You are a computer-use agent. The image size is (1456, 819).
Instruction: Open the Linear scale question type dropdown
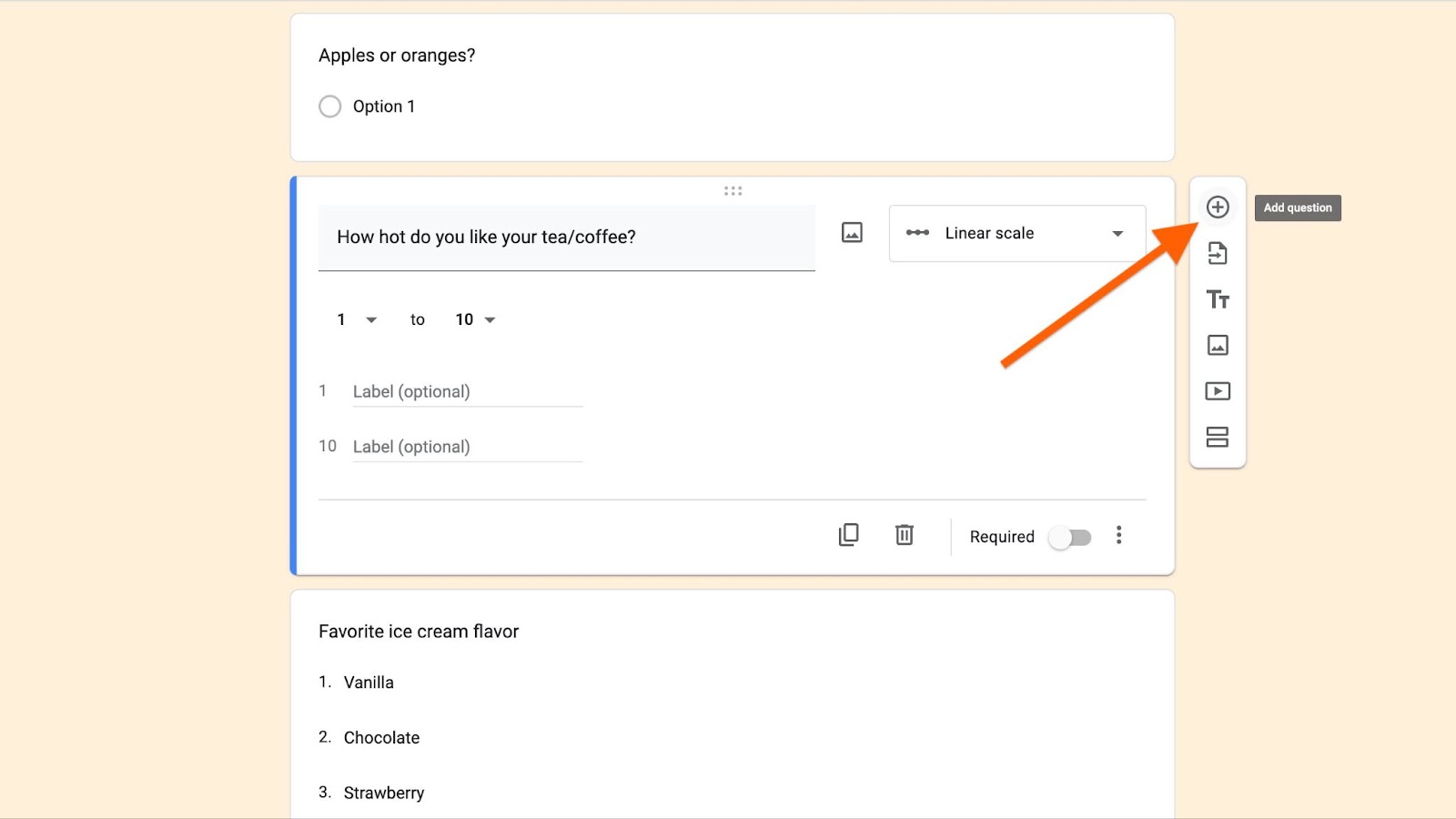point(1016,234)
